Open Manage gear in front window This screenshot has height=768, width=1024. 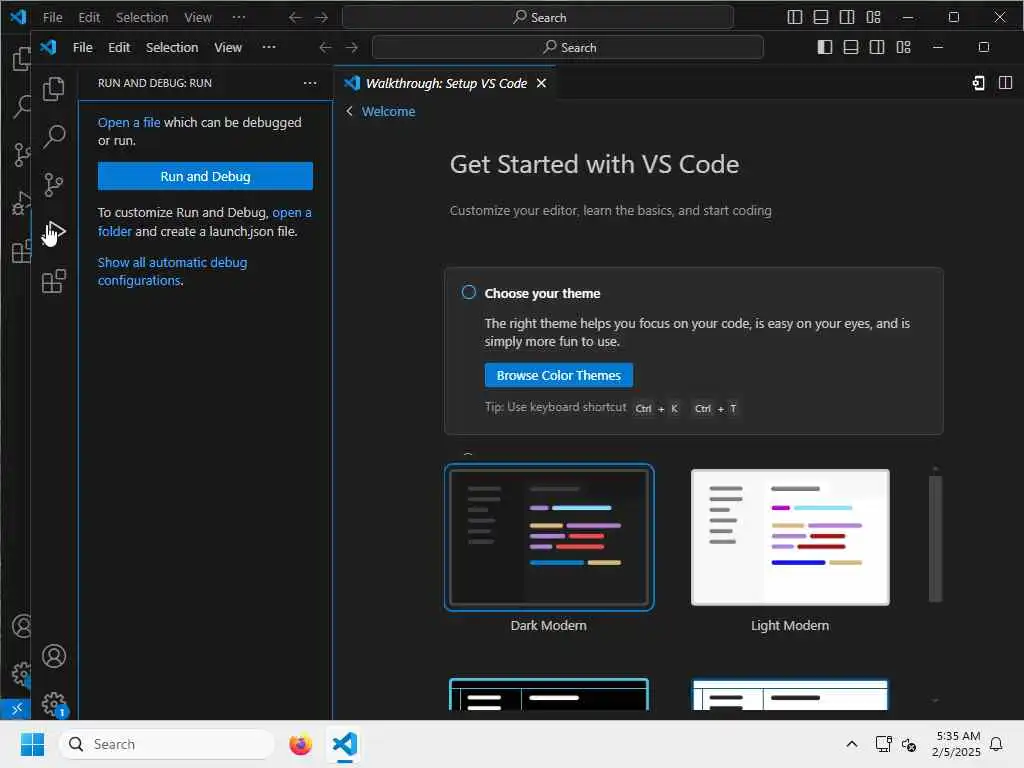(x=54, y=704)
